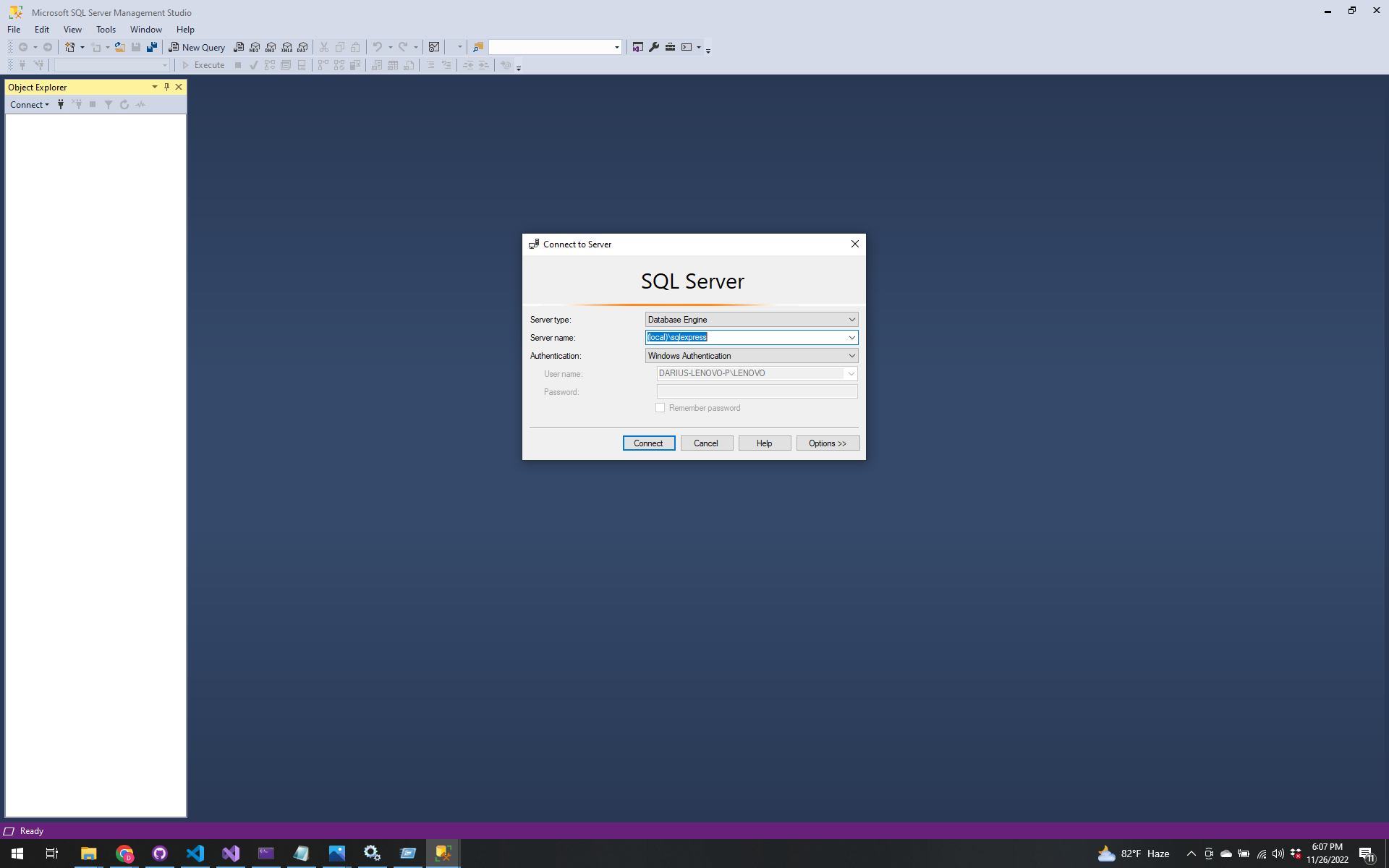Toggle the Object Explorer pin
Viewport: 1389px width, 868px height.
166,87
